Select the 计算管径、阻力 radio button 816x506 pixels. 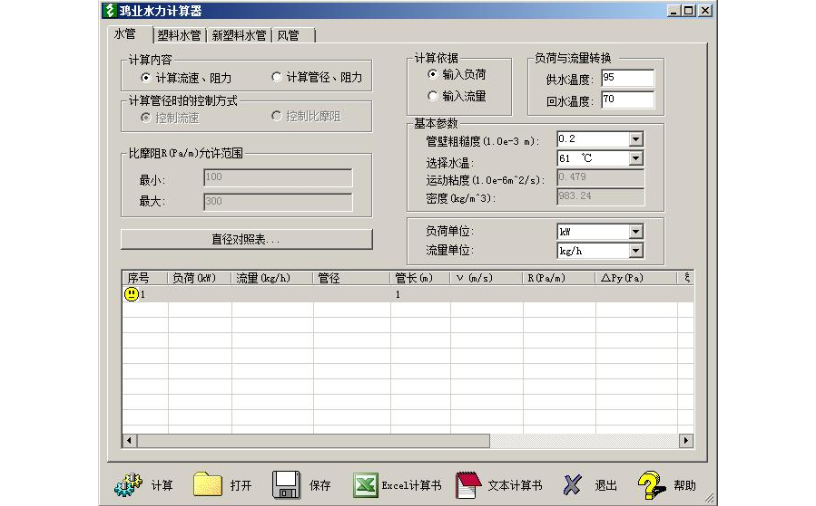tap(277, 77)
